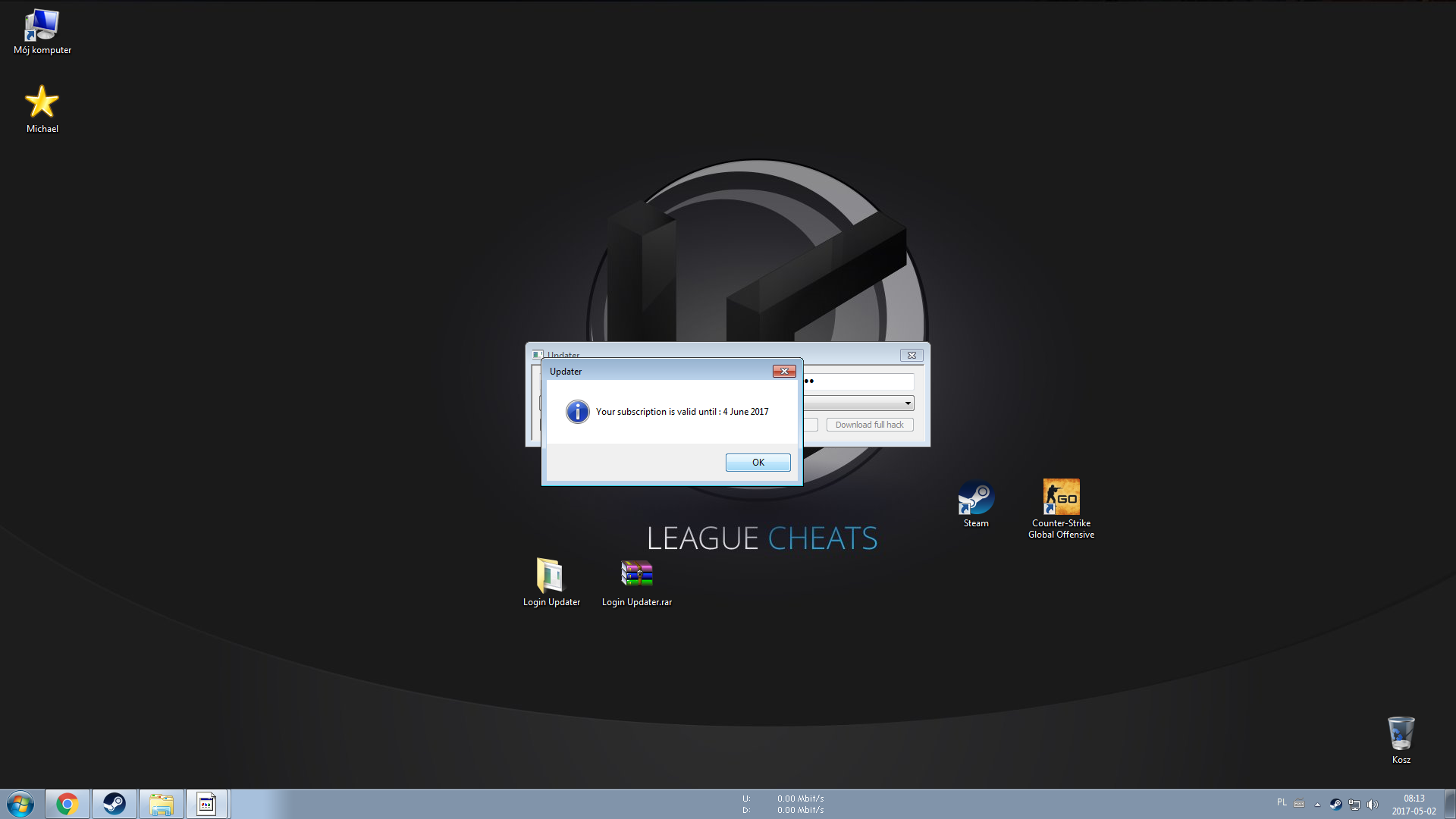The image size is (1456, 819).
Task: Select the Login Updater.rar archive icon
Action: [x=637, y=582]
